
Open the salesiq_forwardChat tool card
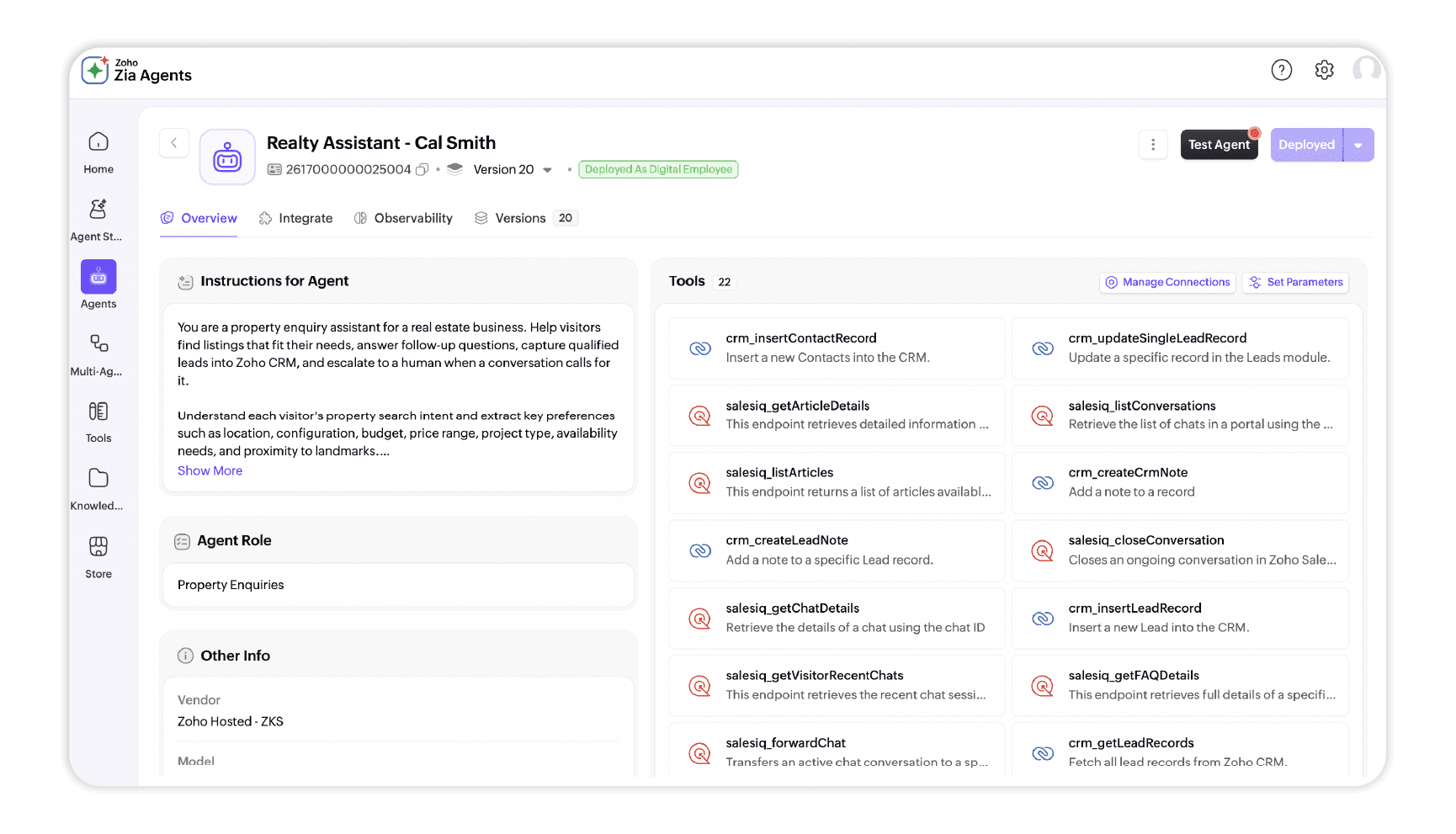(x=837, y=750)
